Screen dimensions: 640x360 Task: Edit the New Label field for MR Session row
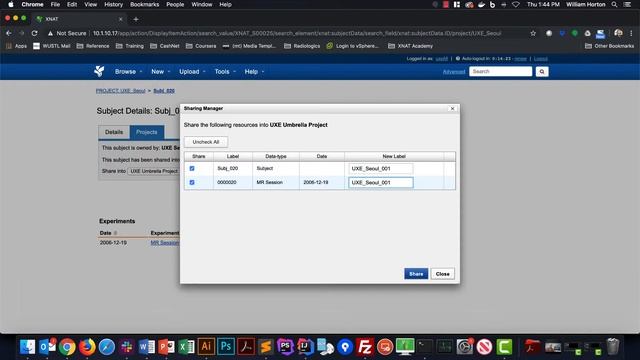coord(380,182)
